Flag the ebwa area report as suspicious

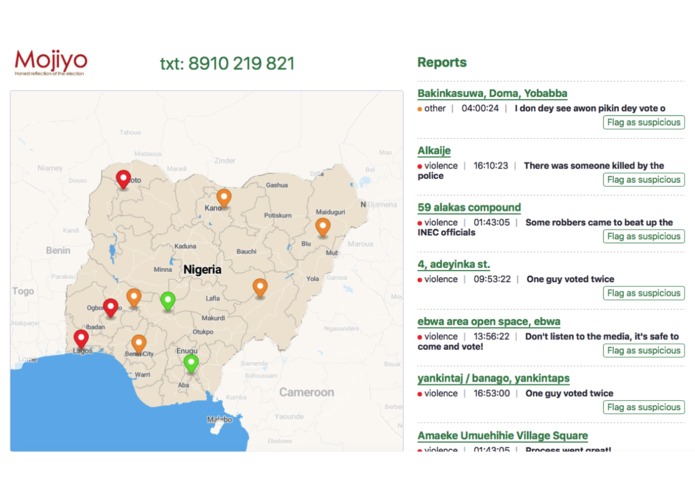point(644,351)
